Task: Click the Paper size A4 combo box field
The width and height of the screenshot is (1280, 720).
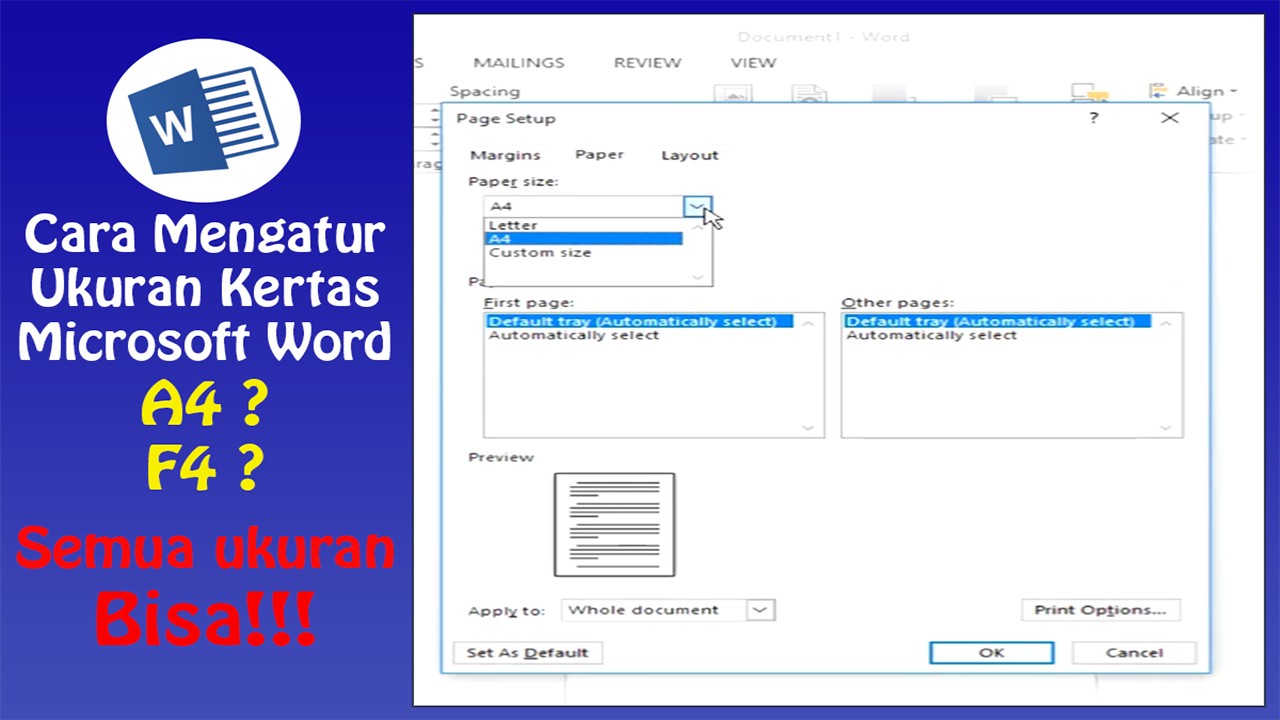Action: coord(585,206)
